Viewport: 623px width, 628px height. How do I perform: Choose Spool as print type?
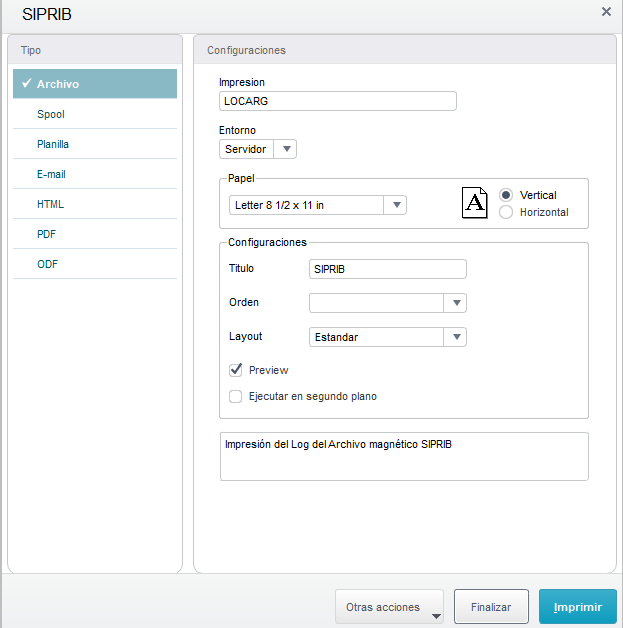tap(95, 114)
